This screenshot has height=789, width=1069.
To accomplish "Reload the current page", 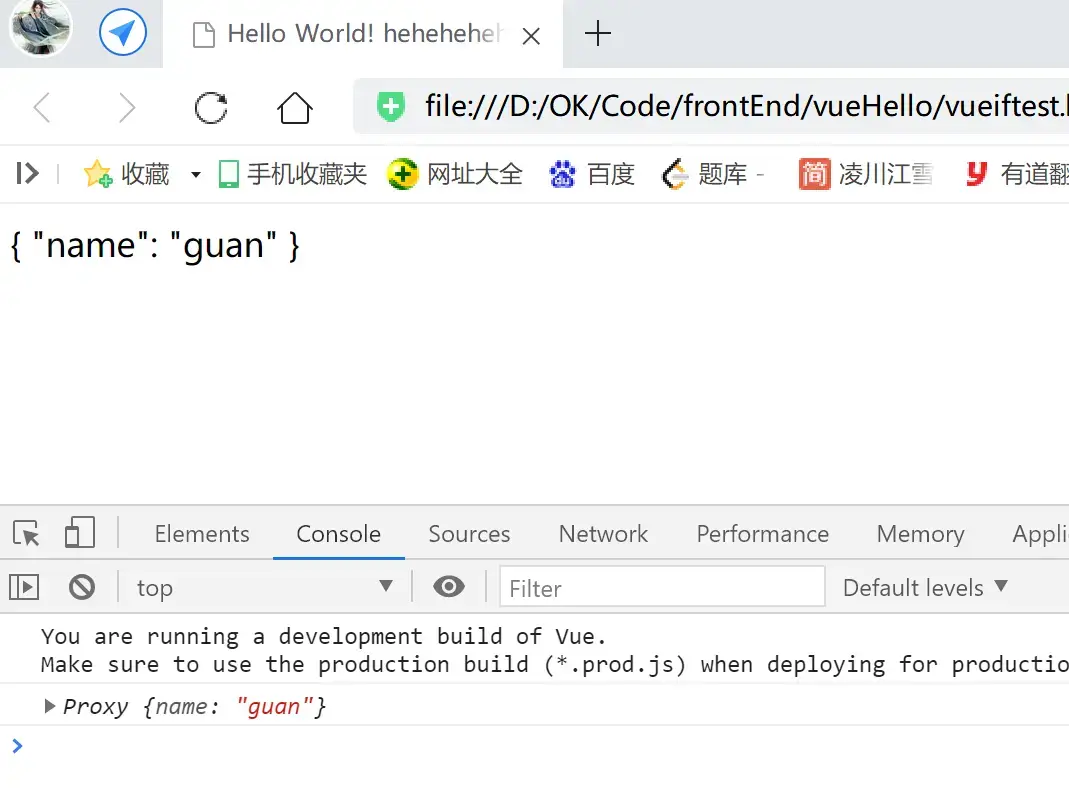I will coord(211,108).
